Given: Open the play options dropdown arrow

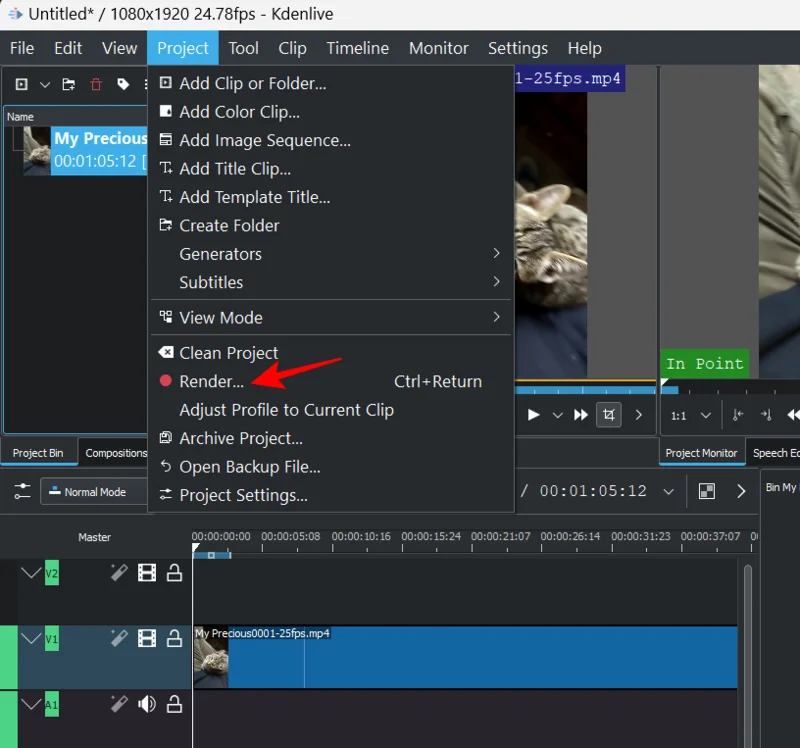Looking at the screenshot, I should point(558,415).
